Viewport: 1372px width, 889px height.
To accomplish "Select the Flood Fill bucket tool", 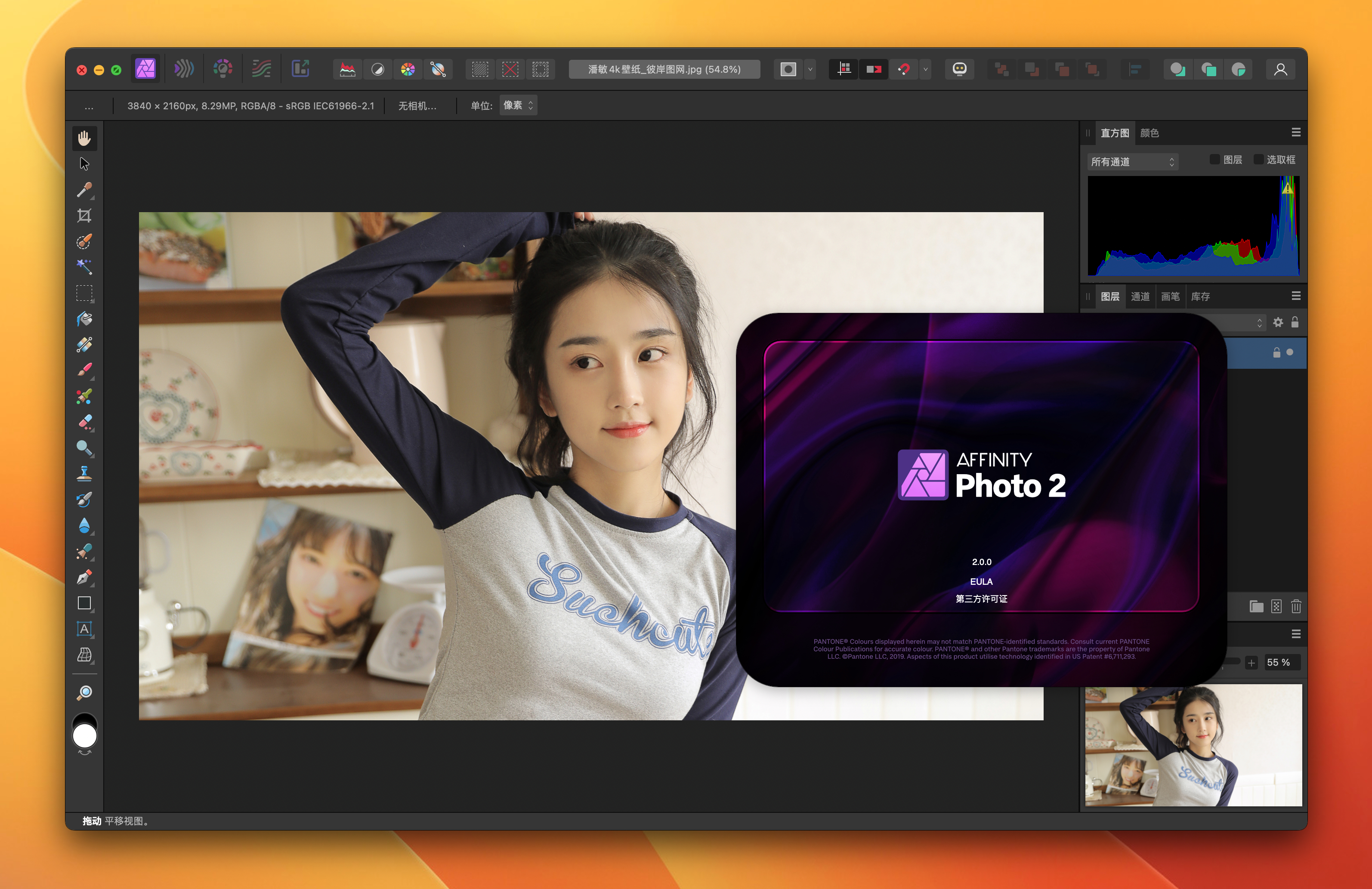I will pyautogui.click(x=84, y=319).
